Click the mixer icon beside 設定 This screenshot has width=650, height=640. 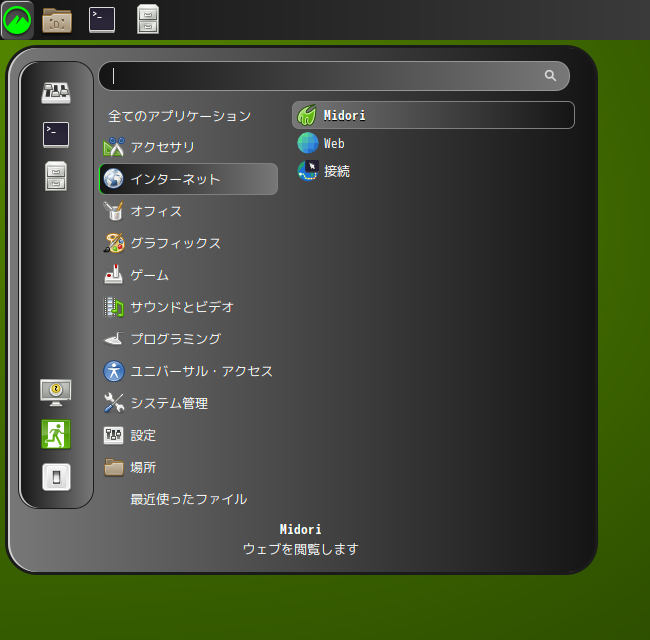click(x=114, y=435)
